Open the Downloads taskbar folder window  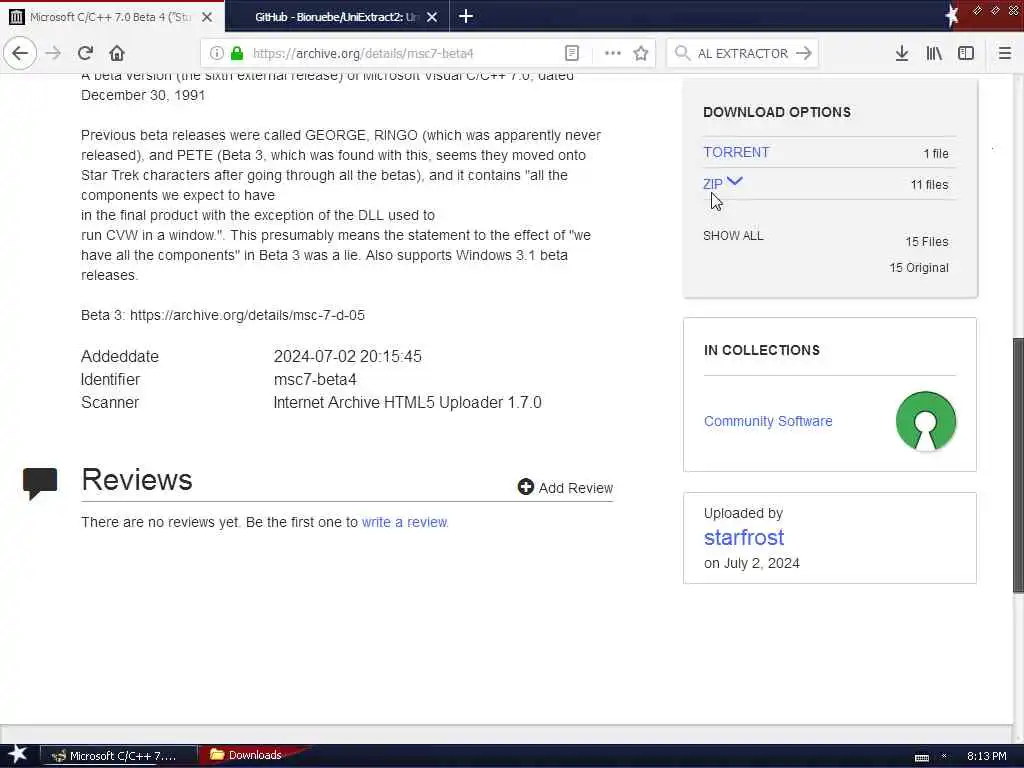247,755
